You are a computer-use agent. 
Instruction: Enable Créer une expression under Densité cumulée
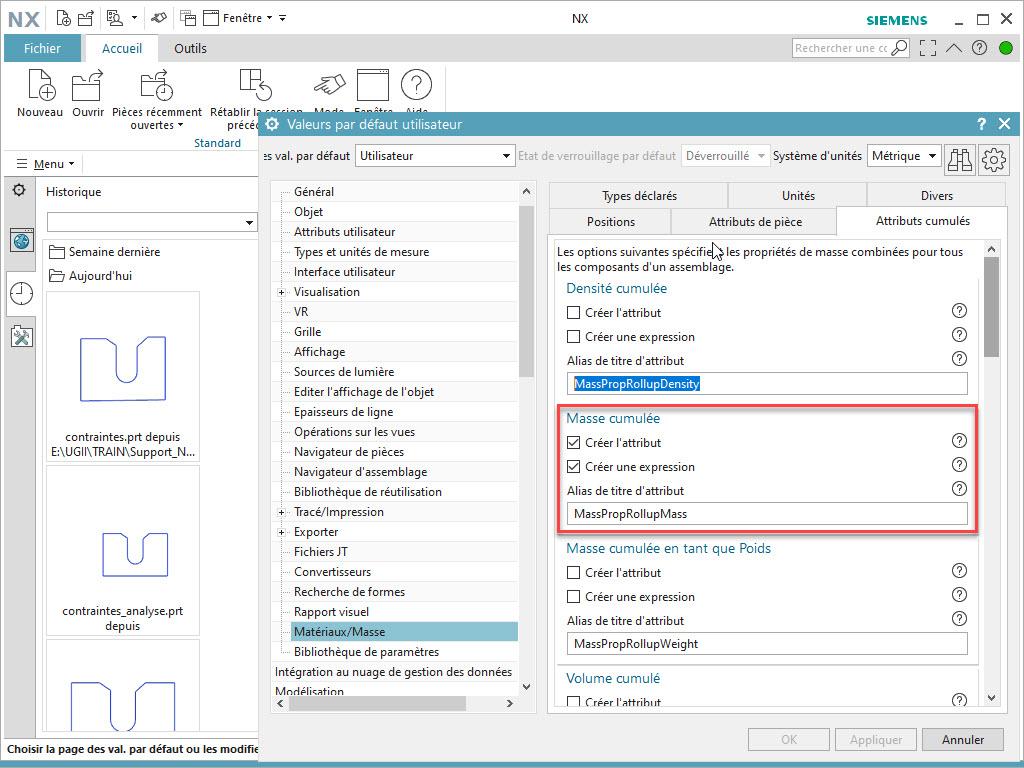(x=573, y=337)
